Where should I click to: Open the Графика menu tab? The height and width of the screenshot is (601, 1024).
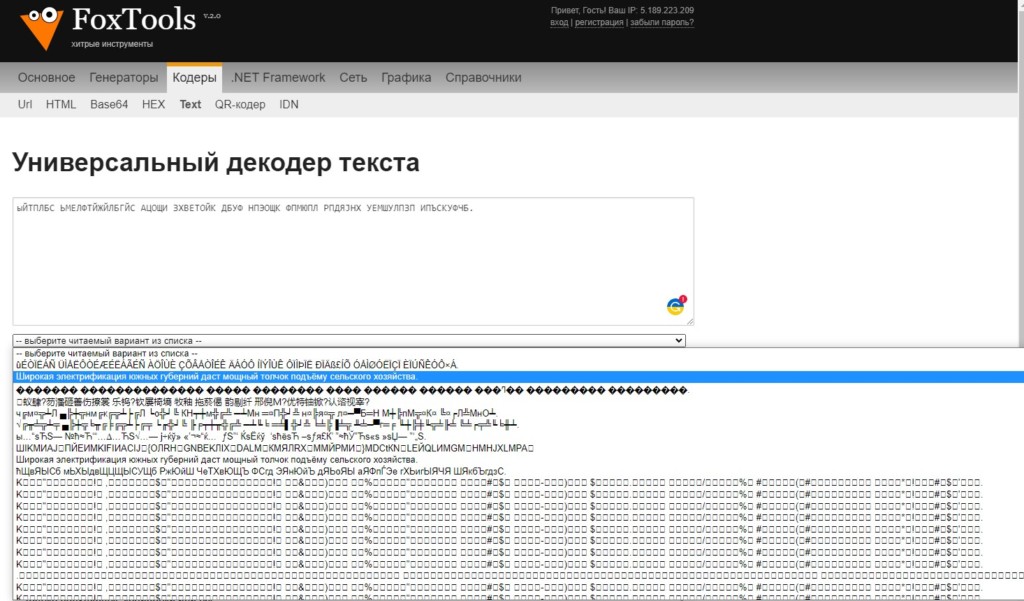click(406, 77)
